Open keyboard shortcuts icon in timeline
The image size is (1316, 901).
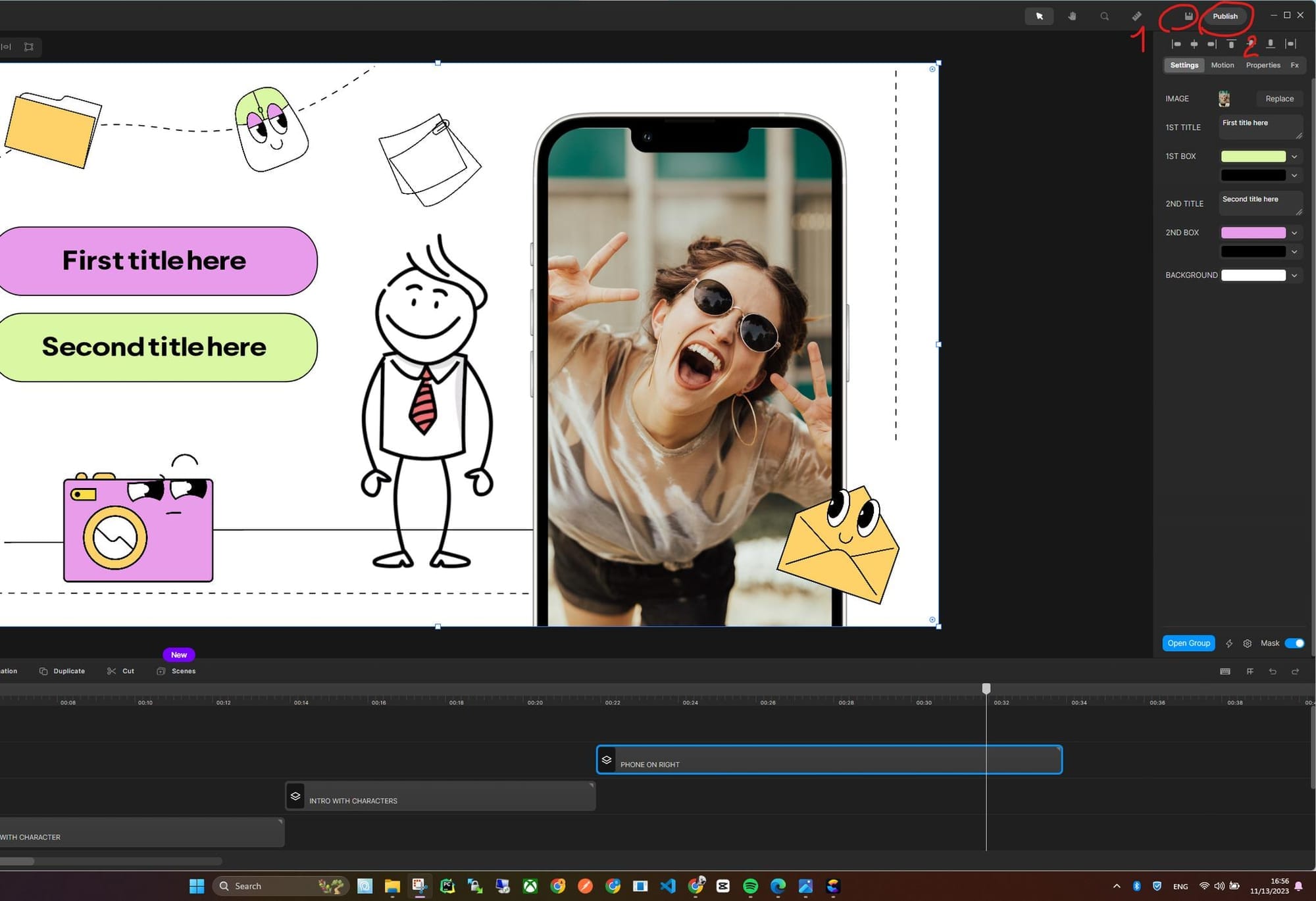pyautogui.click(x=1225, y=671)
